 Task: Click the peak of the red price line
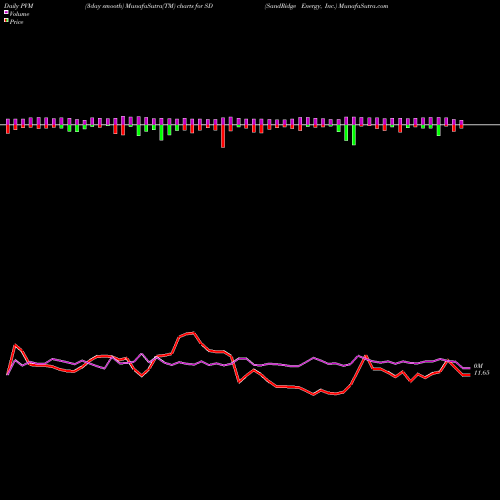193,332
